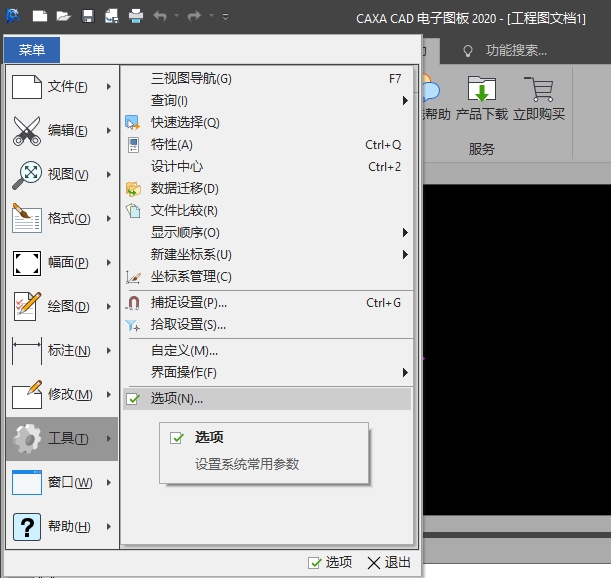This screenshot has height=578, width=611.
Task: Open file using the folder icon in the title bar
Action: (63, 16)
